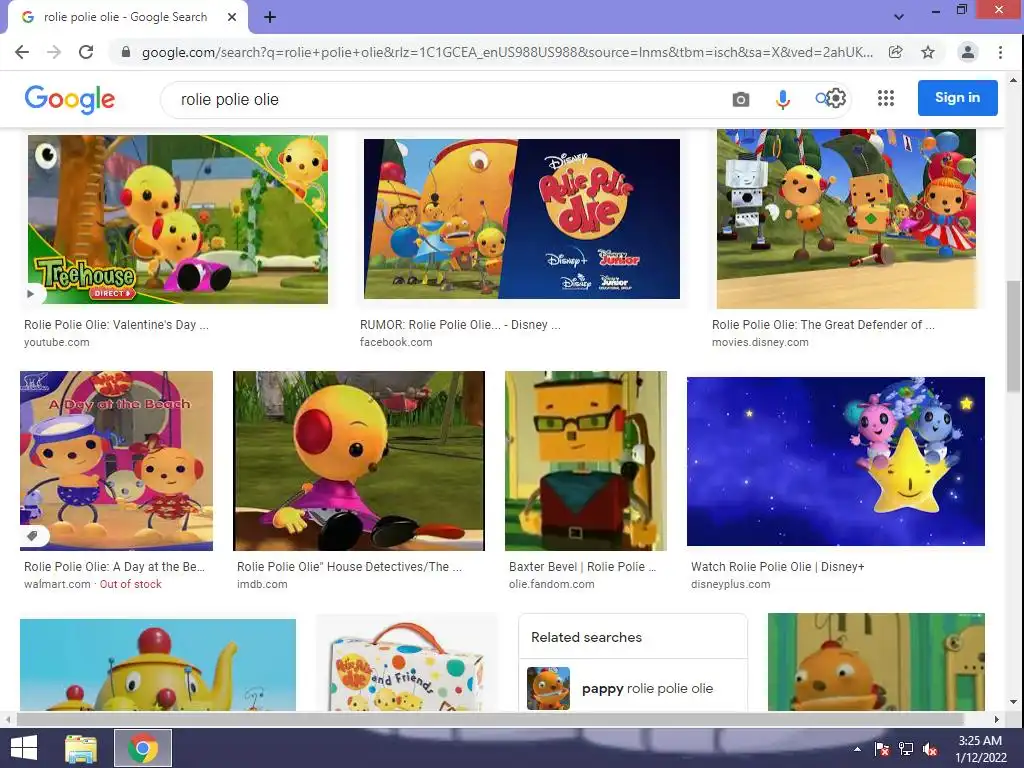1024x768 pixels.
Task: Open the Windows Start menu
Action: point(24,748)
